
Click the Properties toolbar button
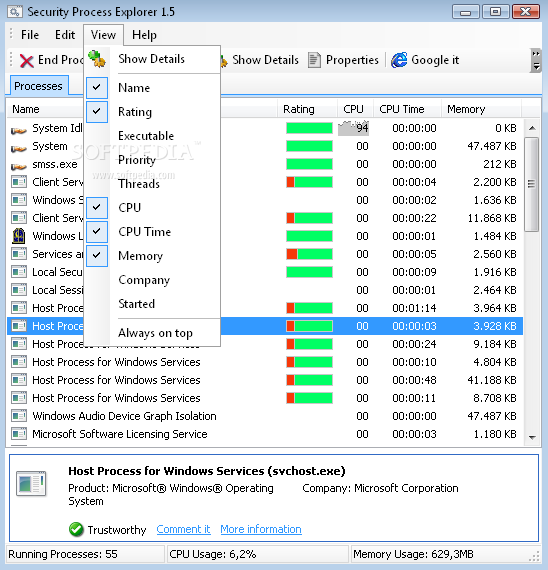(x=344, y=60)
